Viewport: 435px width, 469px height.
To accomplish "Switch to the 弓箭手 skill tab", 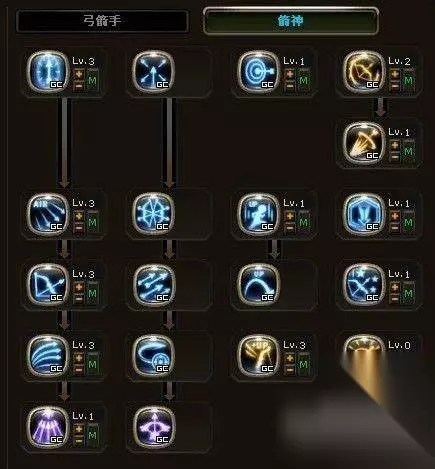I will click(102, 21).
